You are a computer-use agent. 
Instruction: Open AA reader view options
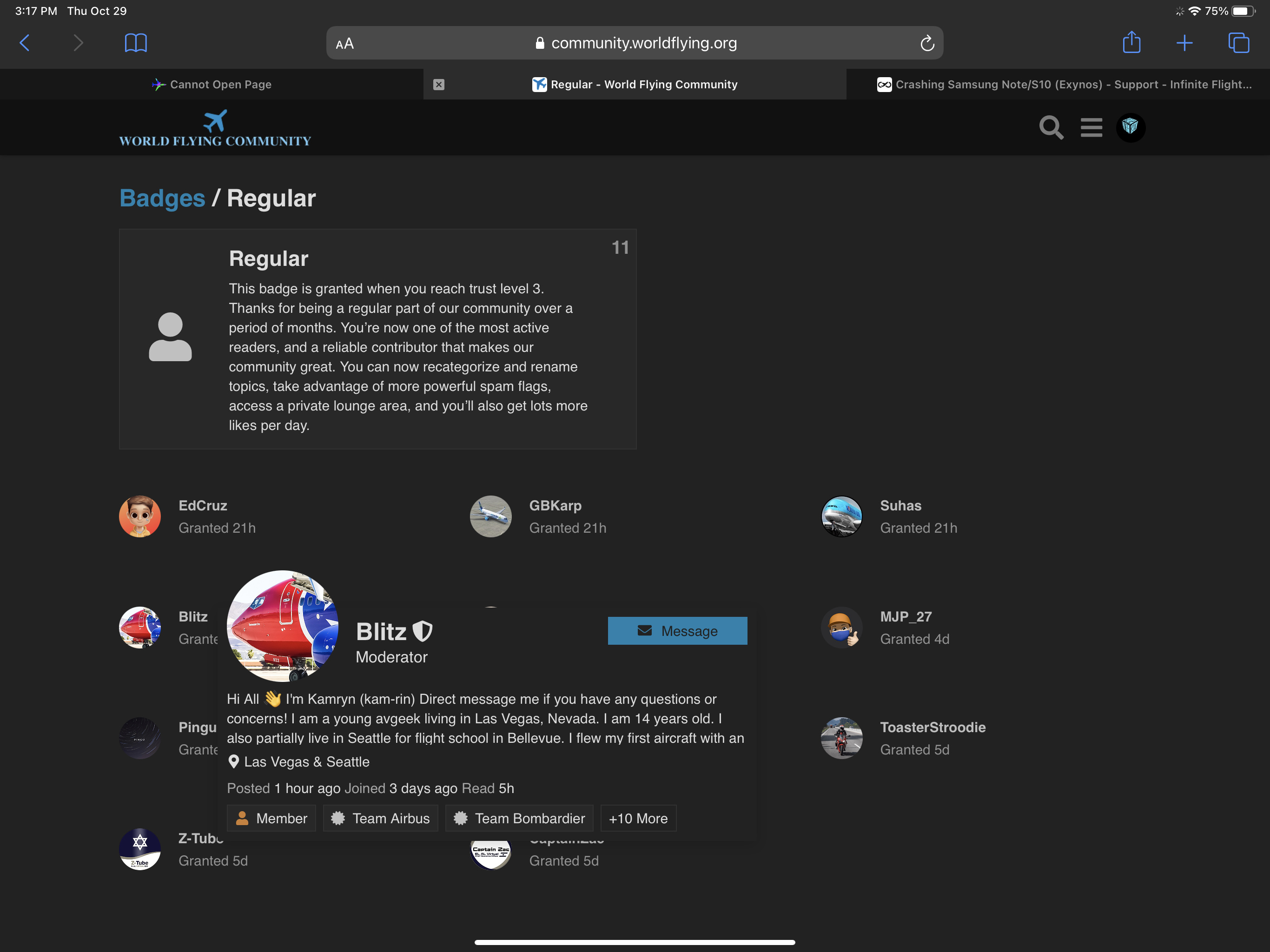(x=344, y=44)
